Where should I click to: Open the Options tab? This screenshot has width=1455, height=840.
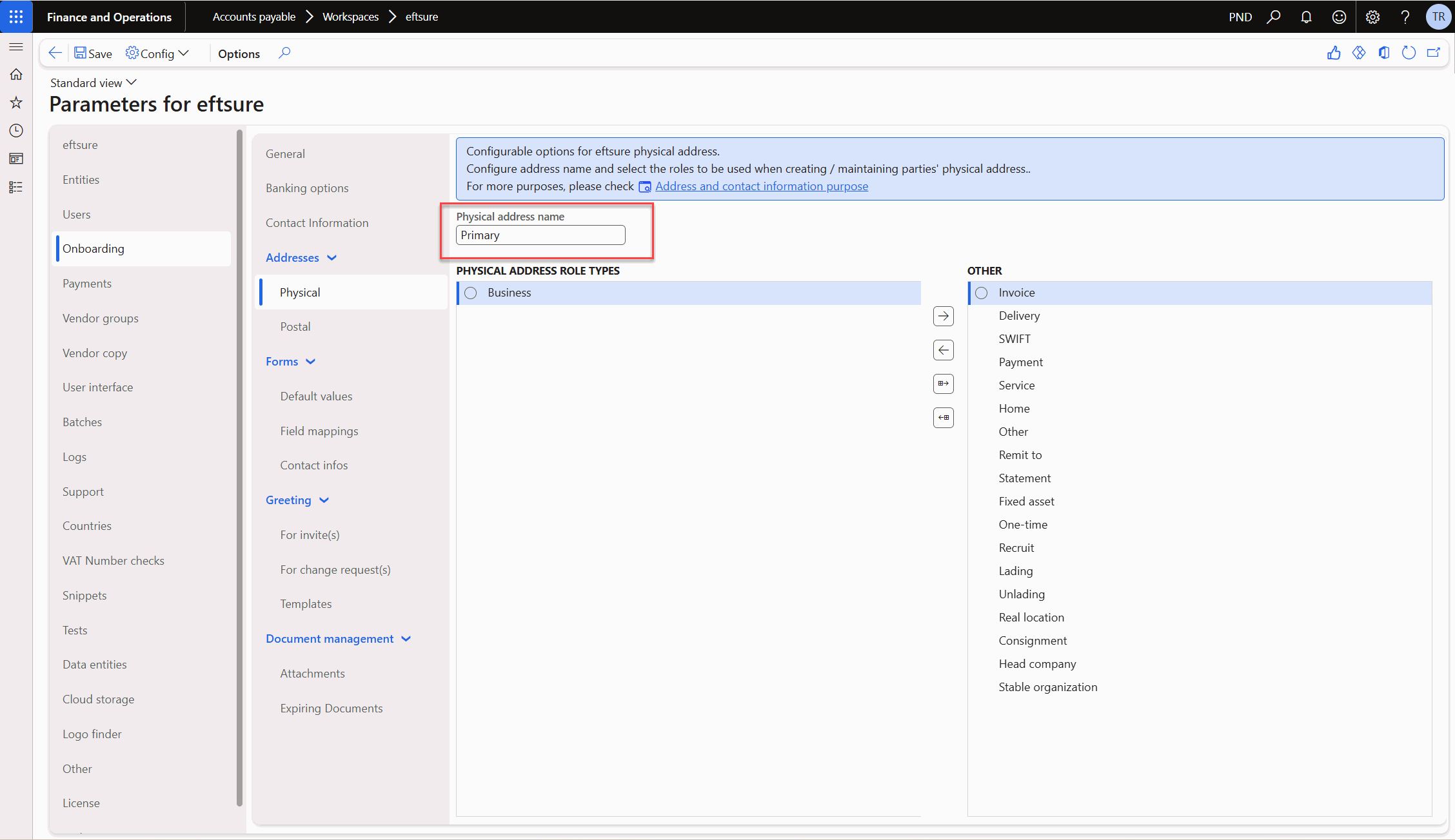click(x=239, y=54)
